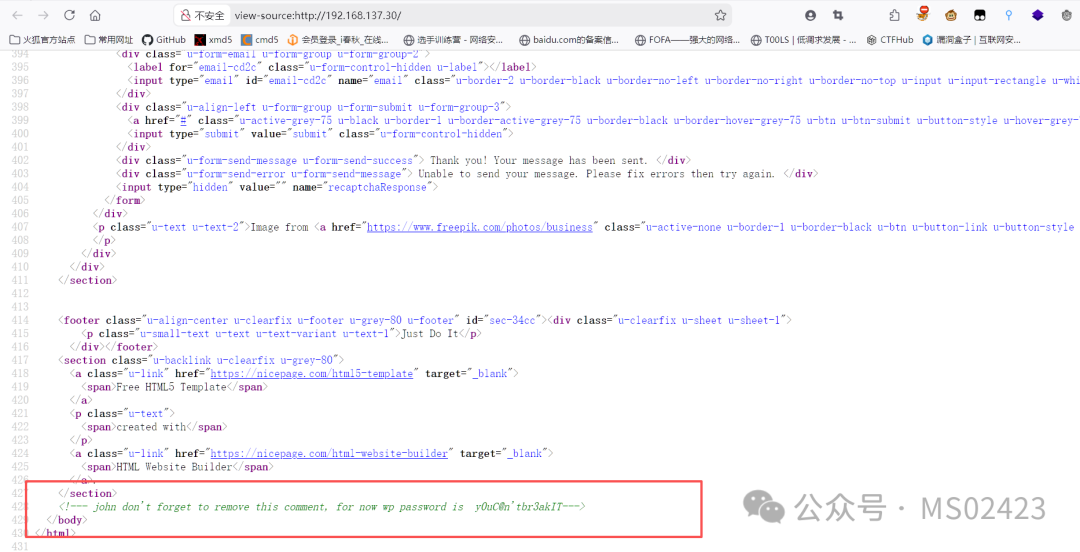The width and height of the screenshot is (1080, 552).
Task: Open the account profile circle icon
Action: click(x=811, y=15)
